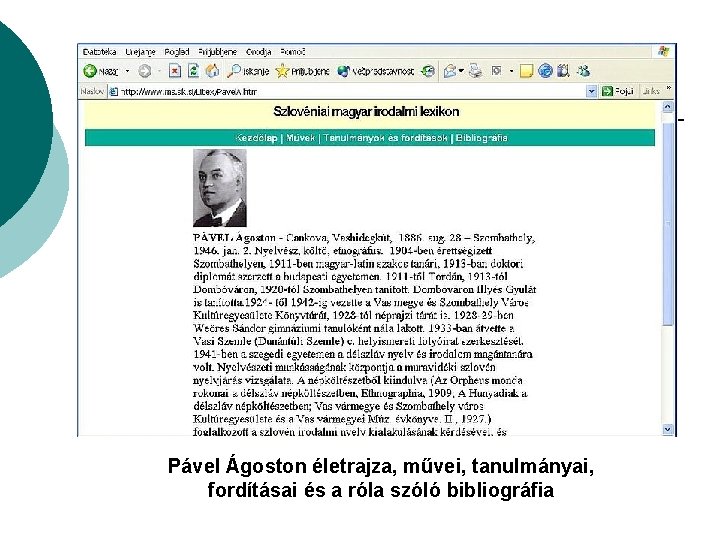Open the Iskanje search button
This screenshot has width=720, height=540.
248,71
